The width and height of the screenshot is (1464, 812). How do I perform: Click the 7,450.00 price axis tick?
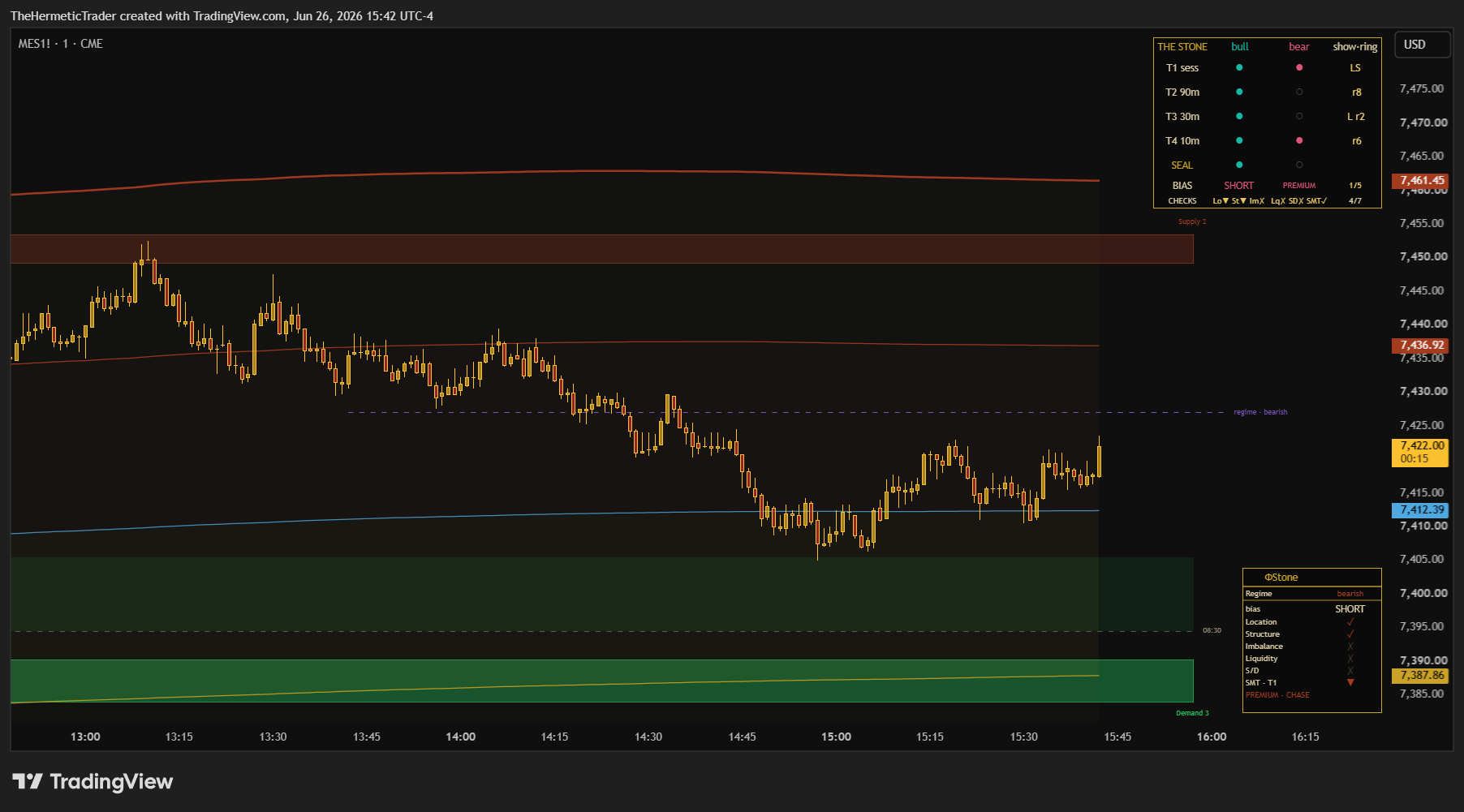pos(1423,256)
